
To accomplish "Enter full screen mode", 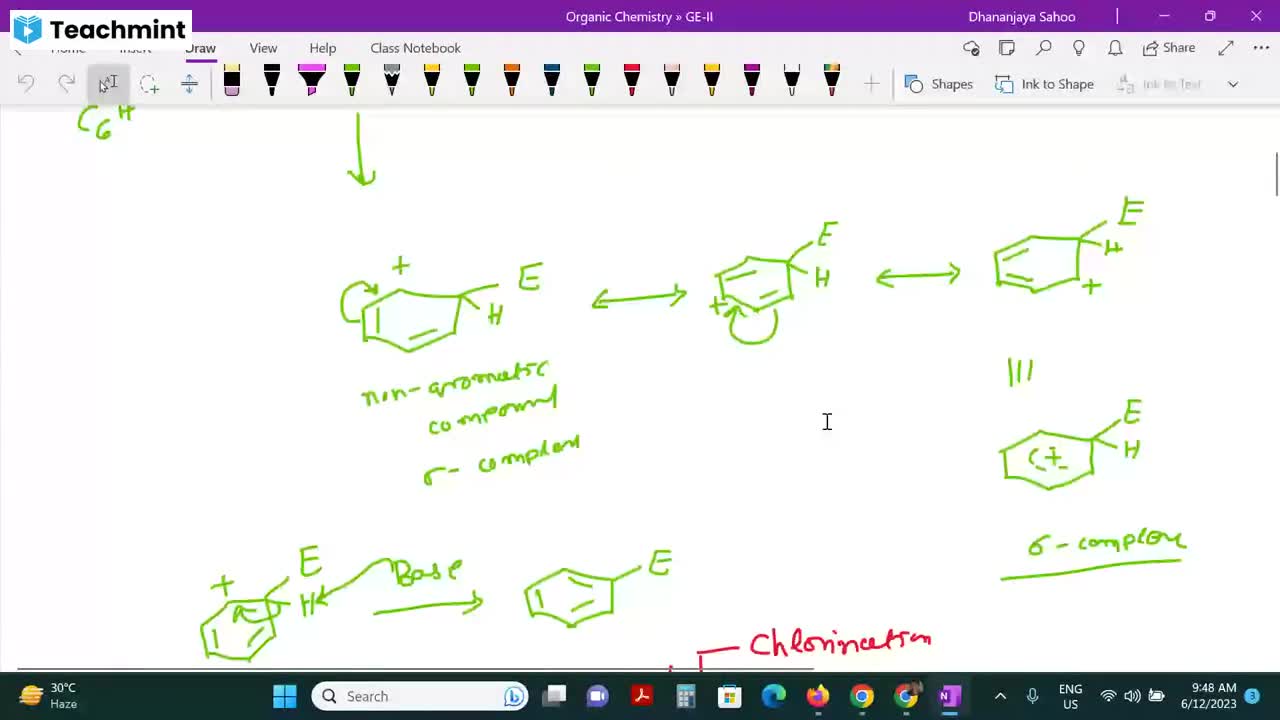I will tap(1226, 48).
